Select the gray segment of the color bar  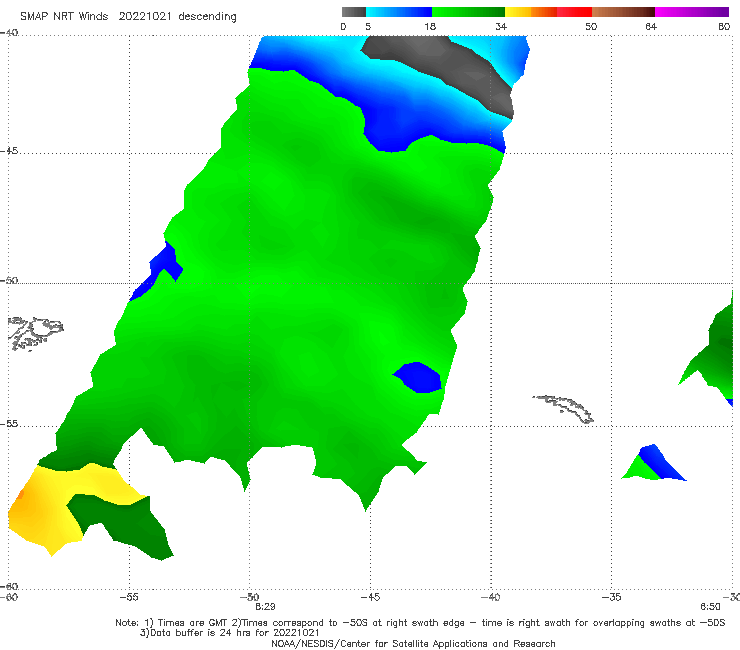click(x=353, y=12)
